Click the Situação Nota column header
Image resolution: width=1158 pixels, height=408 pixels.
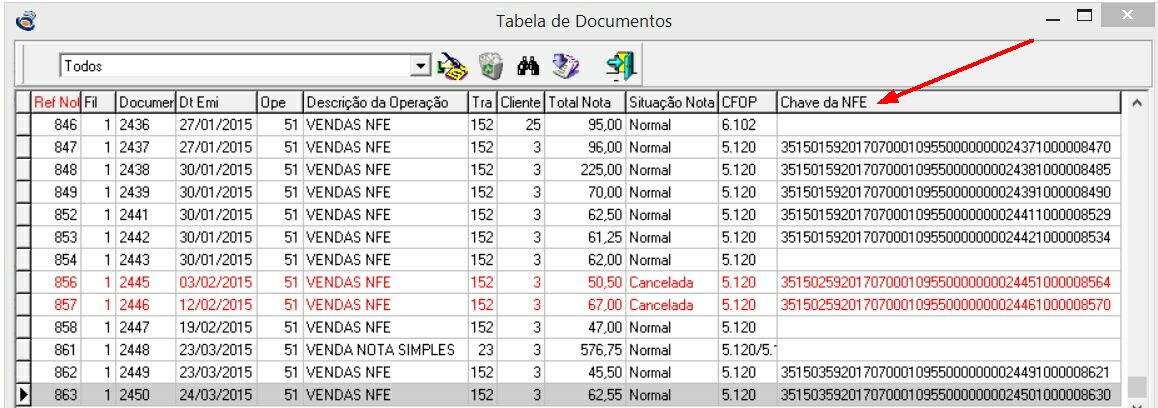pyautogui.click(x=672, y=103)
